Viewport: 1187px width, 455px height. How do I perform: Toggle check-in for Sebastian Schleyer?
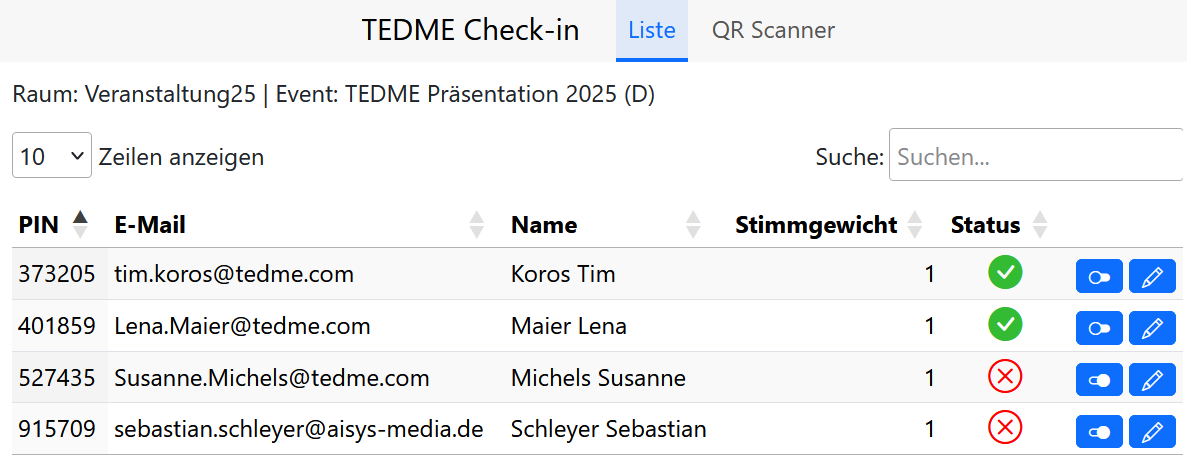pyautogui.click(x=1099, y=431)
